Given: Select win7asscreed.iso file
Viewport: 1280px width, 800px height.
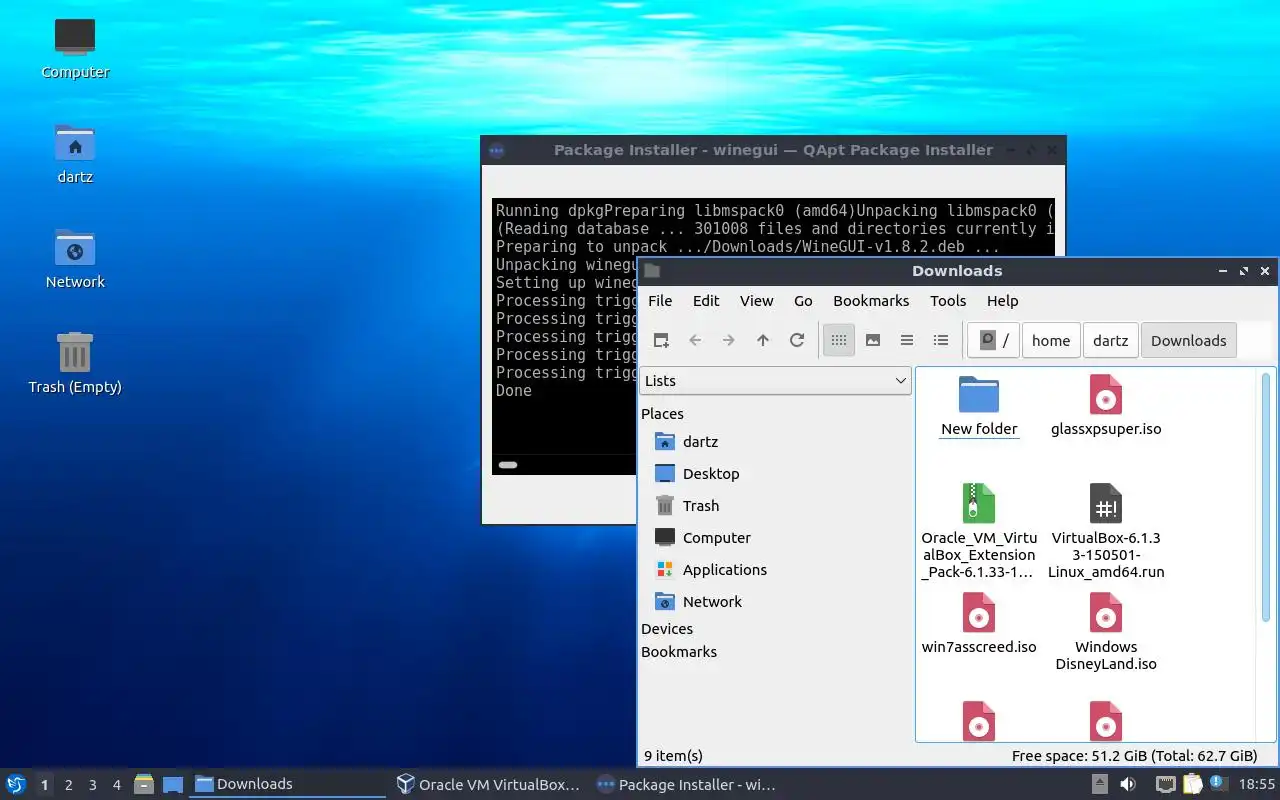Looking at the screenshot, I should [x=979, y=623].
